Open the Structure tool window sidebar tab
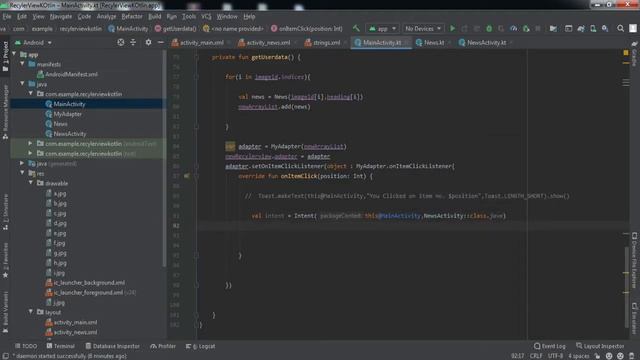The image size is (640, 360). click(x=5, y=212)
